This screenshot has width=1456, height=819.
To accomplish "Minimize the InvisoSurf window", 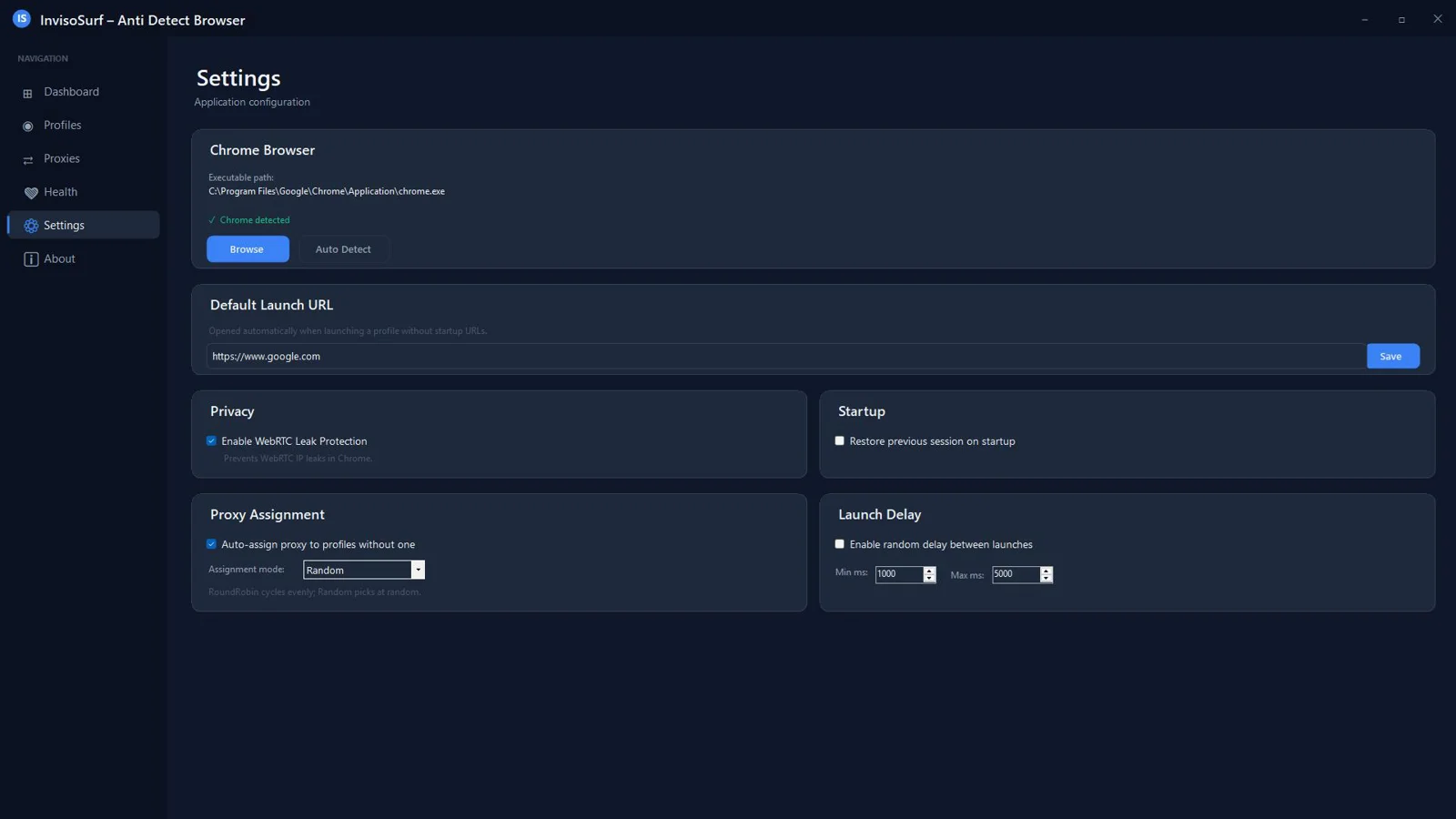I will coord(1365,19).
